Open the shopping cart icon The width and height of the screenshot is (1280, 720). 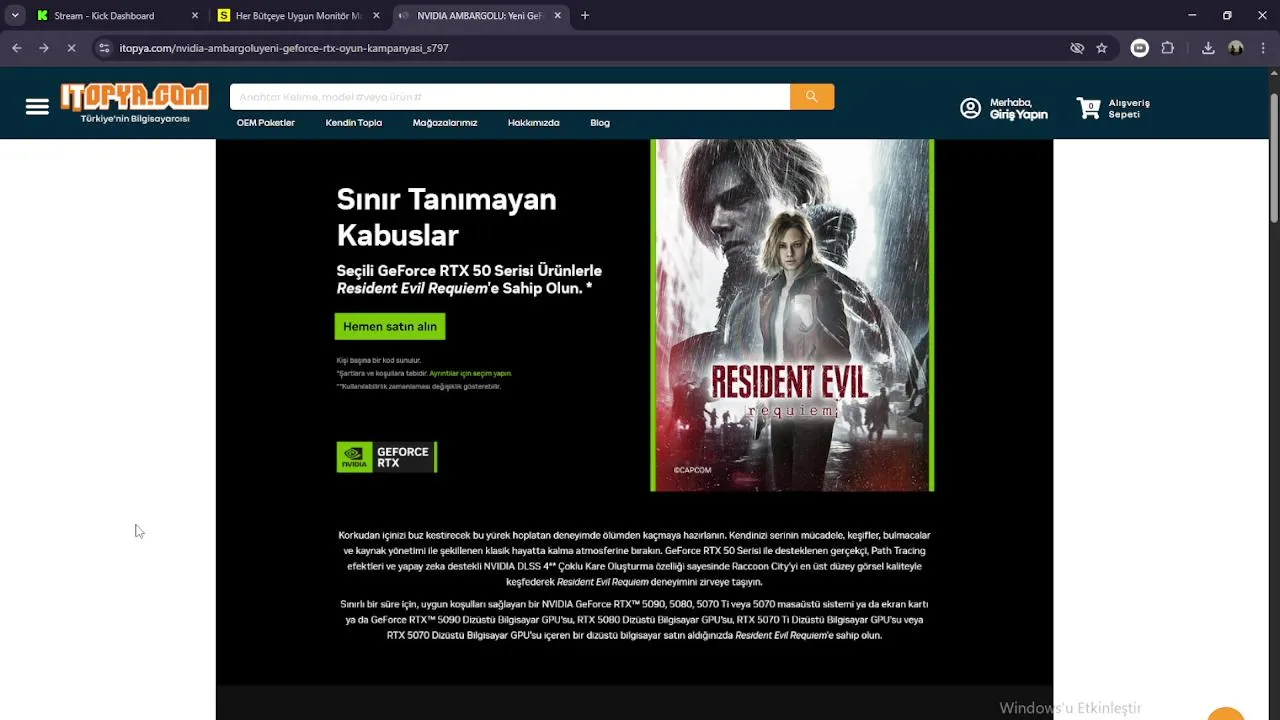[1088, 108]
